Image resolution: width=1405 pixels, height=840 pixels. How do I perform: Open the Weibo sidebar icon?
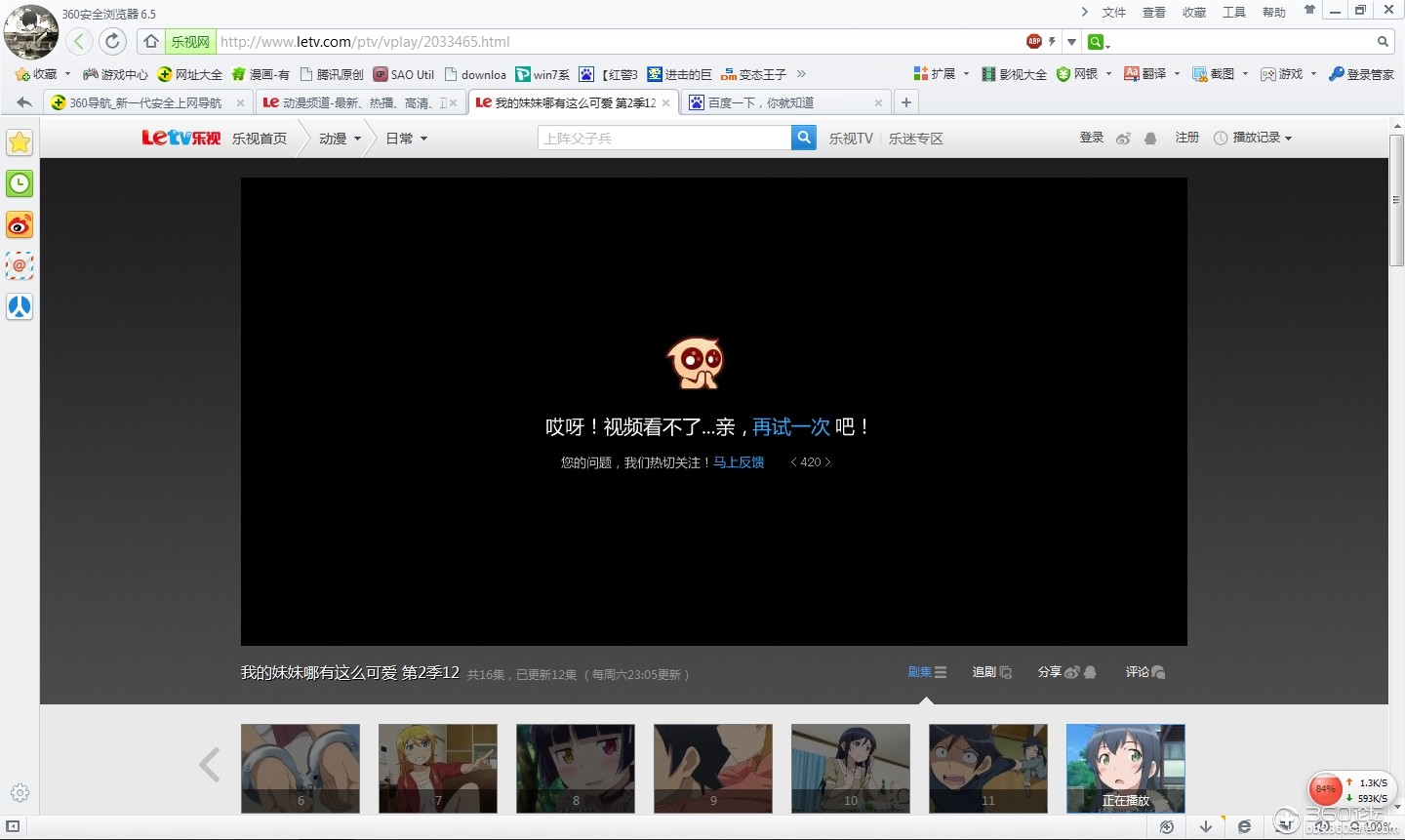(x=20, y=224)
